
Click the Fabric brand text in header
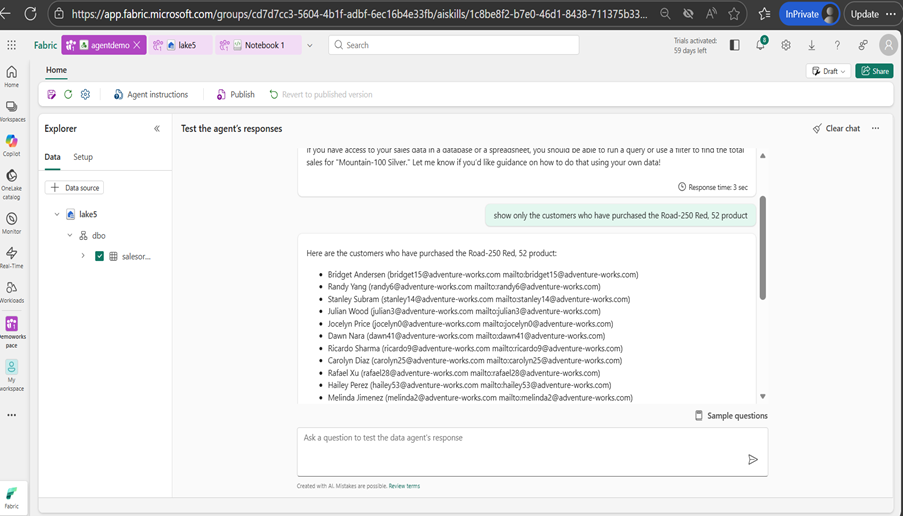pyautogui.click(x=45, y=45)
